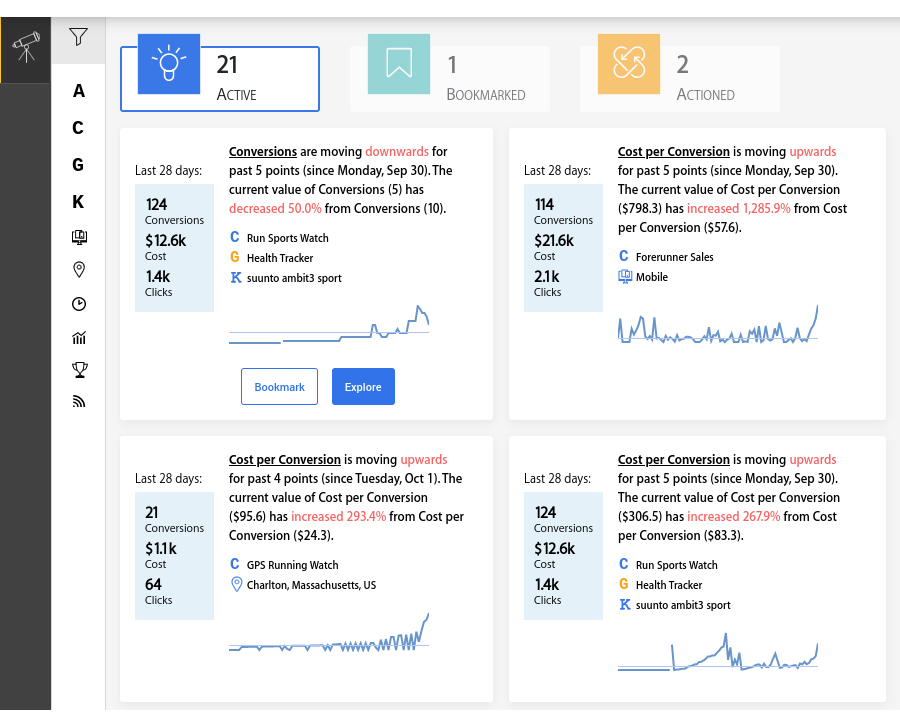The image size is (900, 727).
Task: Select the trophy icon in the sidebar
Action: (x=80, y=370)
